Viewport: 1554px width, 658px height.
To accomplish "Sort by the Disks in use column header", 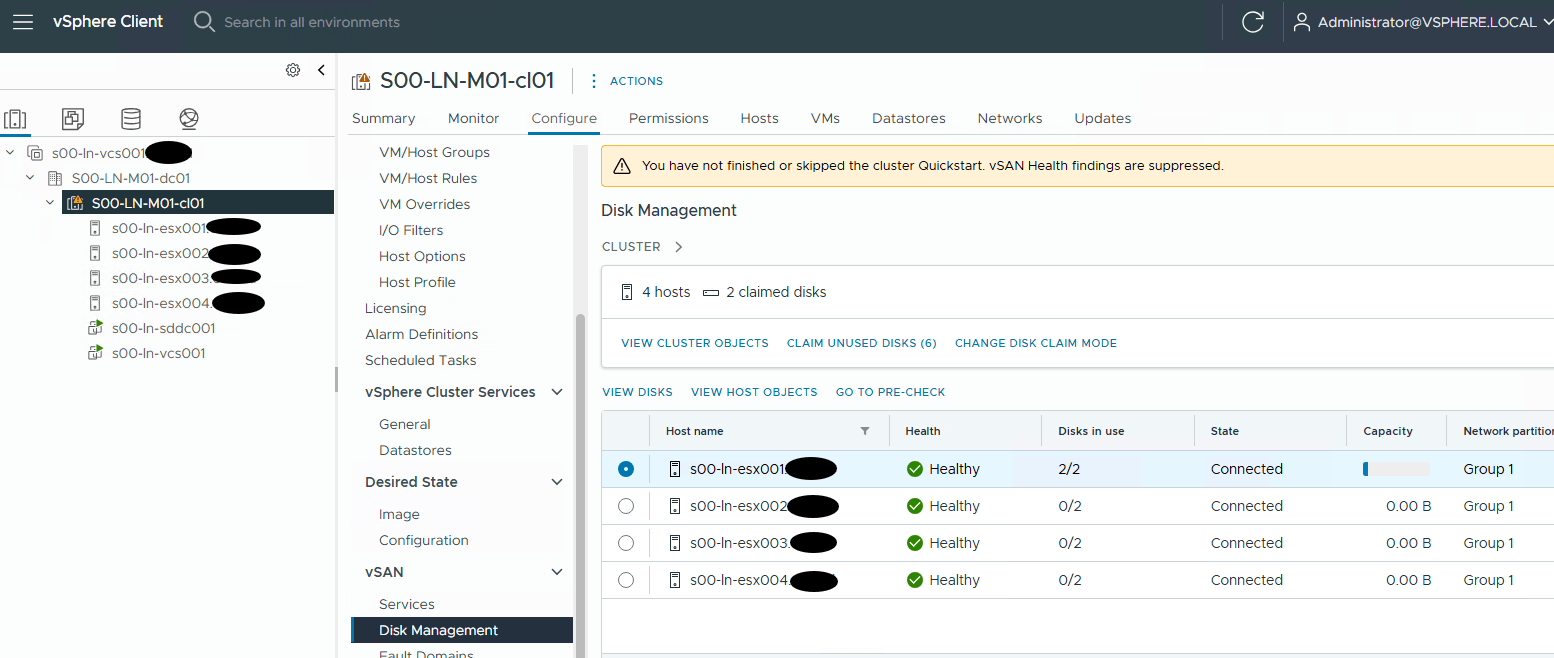I will pos(1091,431).
